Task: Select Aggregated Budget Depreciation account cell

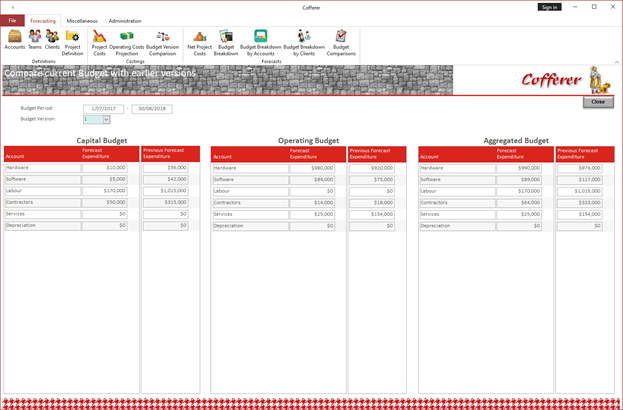Action: [458, 226]
